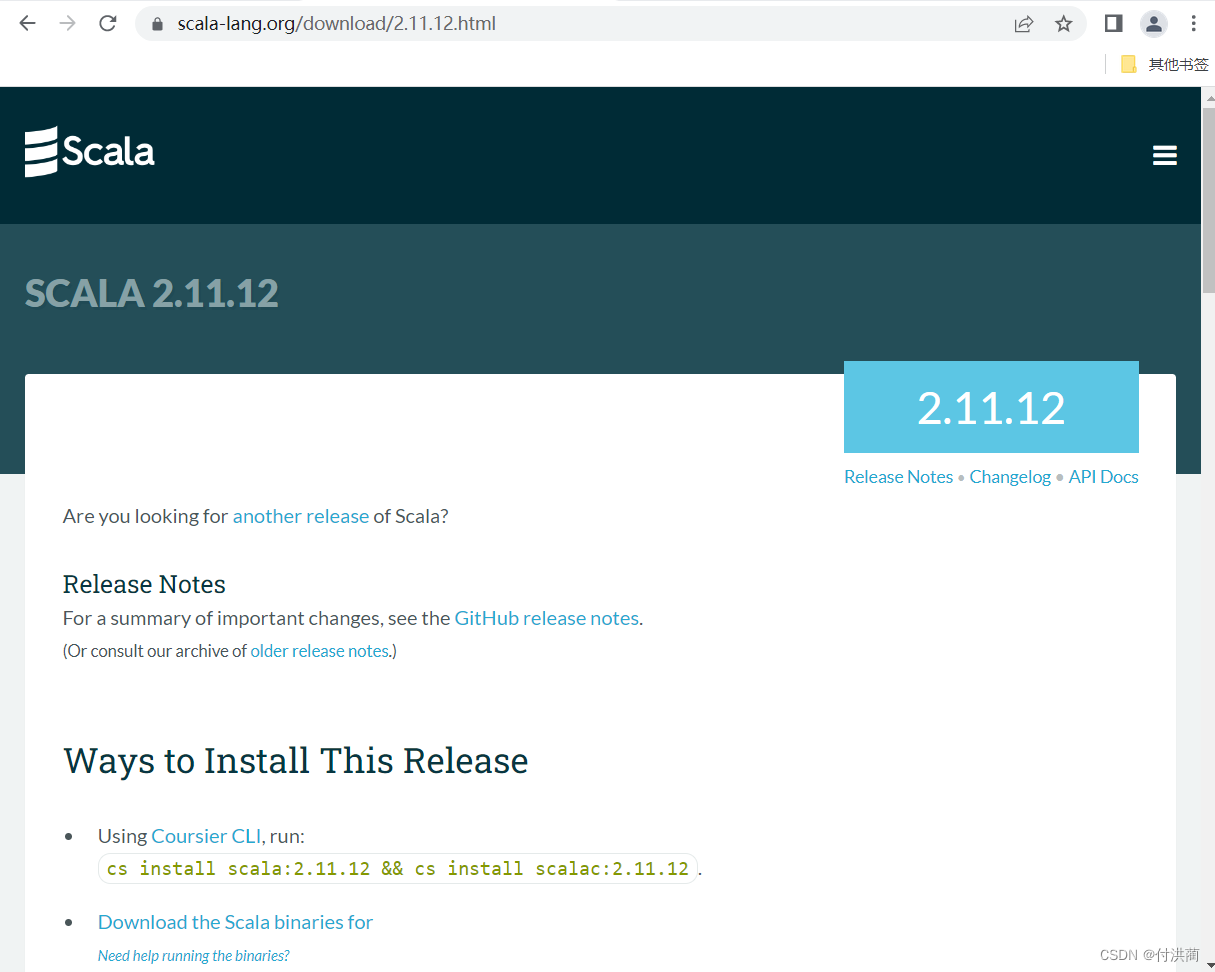Bookmark this page with star icon
1215x972 pixels.
point(1063,24)
